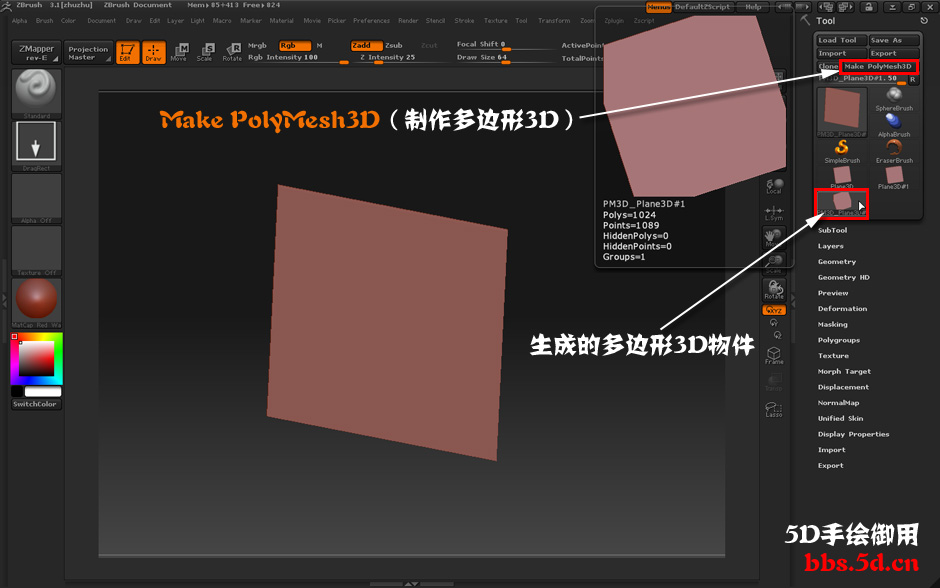
Task: Click the L.Sym local symmetry icon
Action: 774,213
